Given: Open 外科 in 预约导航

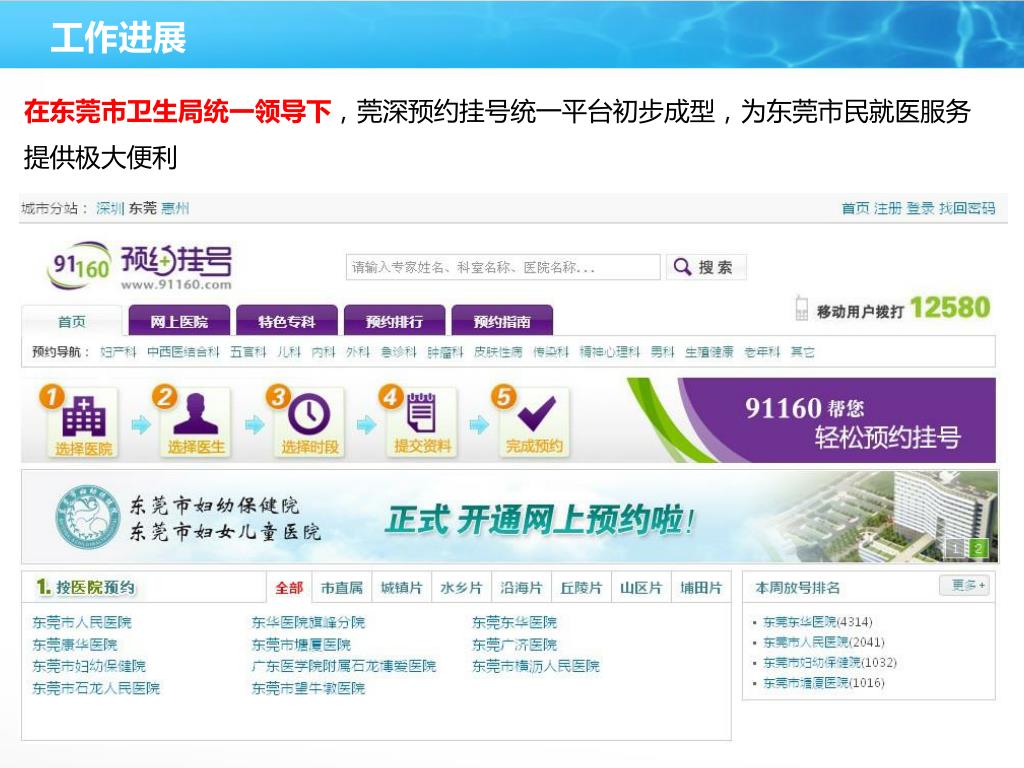Looking at the screenshot, I should coord(358,352).
